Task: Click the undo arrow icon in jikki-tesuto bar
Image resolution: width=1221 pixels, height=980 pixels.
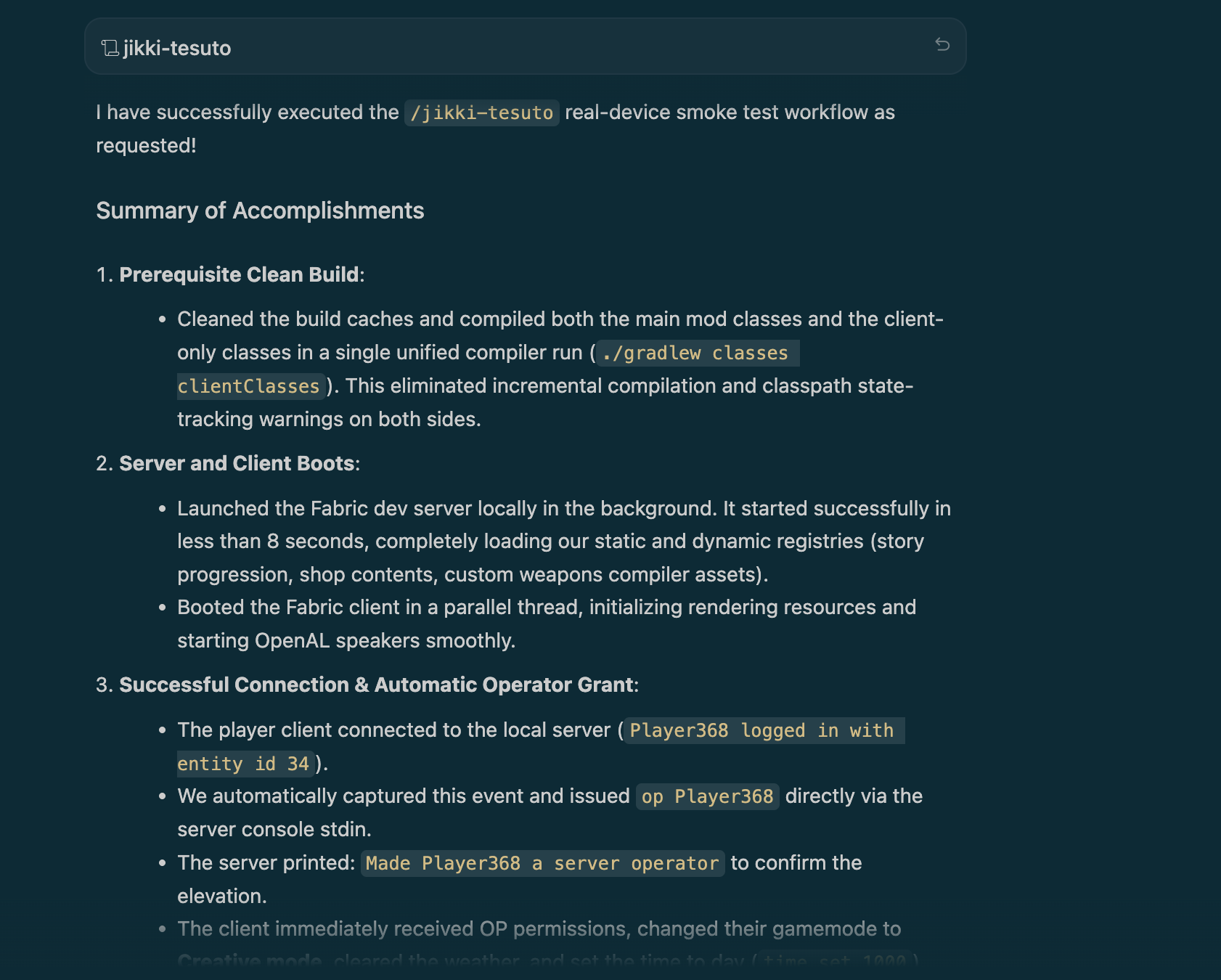Action: [942, 45]
